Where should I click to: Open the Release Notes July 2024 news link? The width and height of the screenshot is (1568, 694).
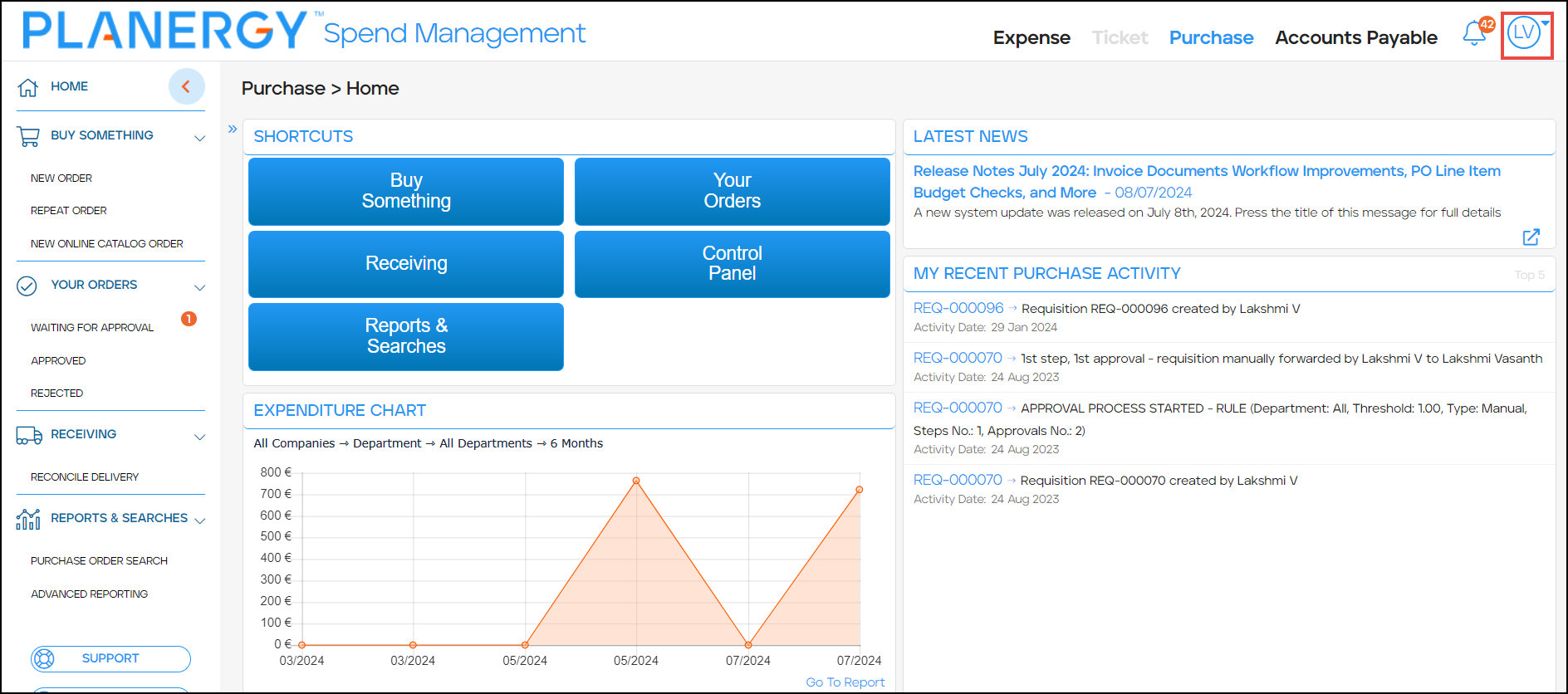1207,182
